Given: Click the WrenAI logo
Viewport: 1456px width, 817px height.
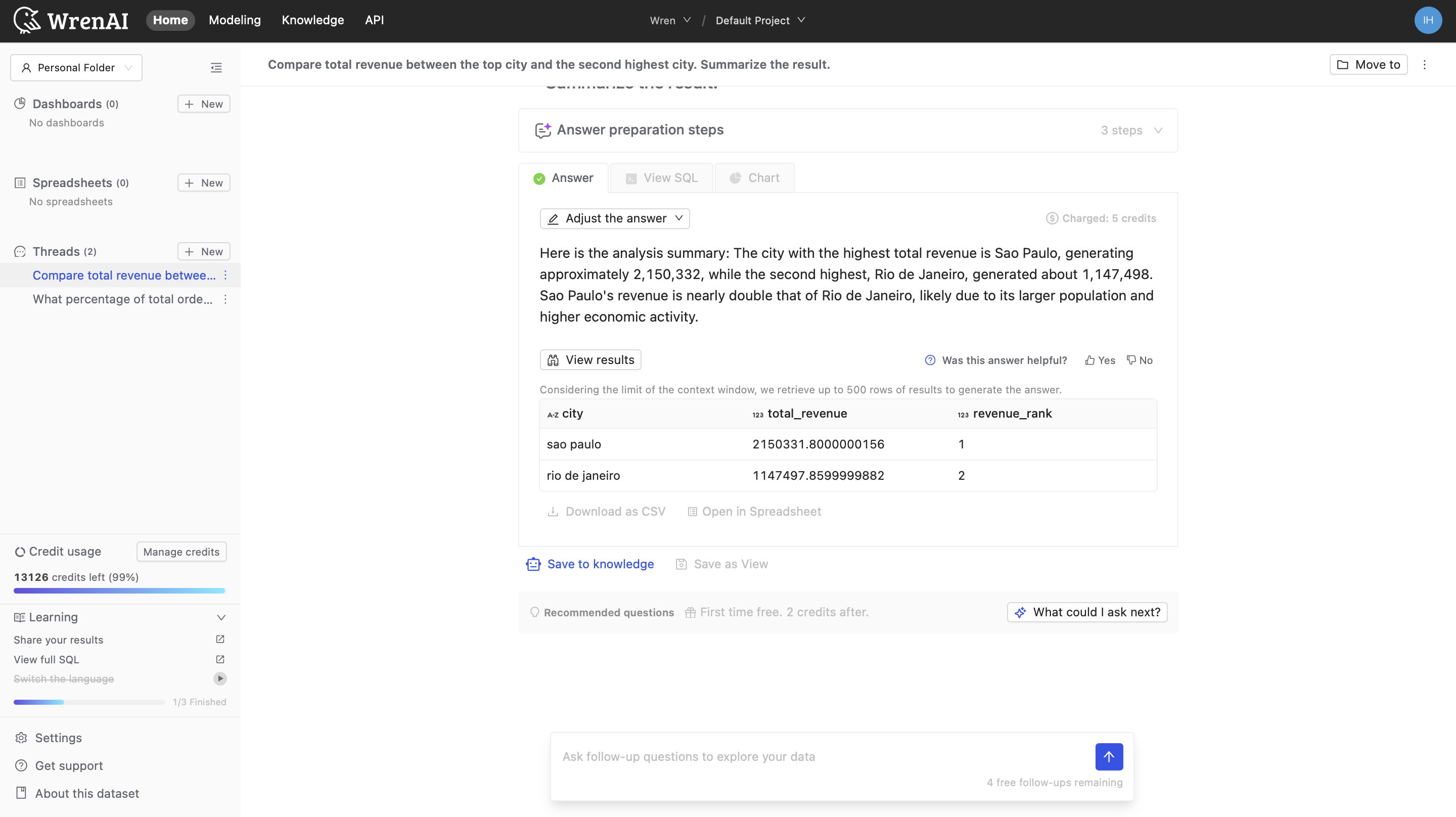Looking at the screenshot, I should pyautogui.click(x=70, y=20).
